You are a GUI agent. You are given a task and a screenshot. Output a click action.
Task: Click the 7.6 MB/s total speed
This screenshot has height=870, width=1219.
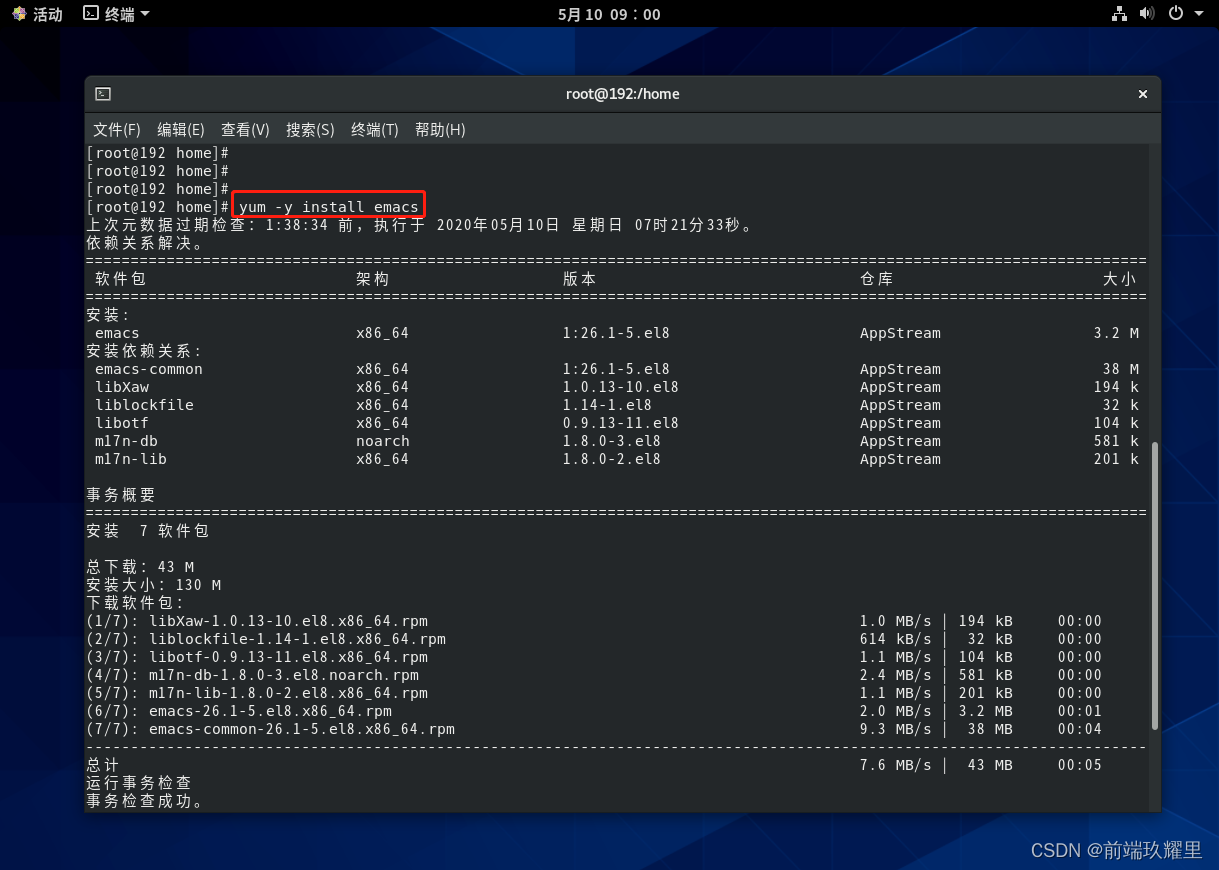point(896,765)
